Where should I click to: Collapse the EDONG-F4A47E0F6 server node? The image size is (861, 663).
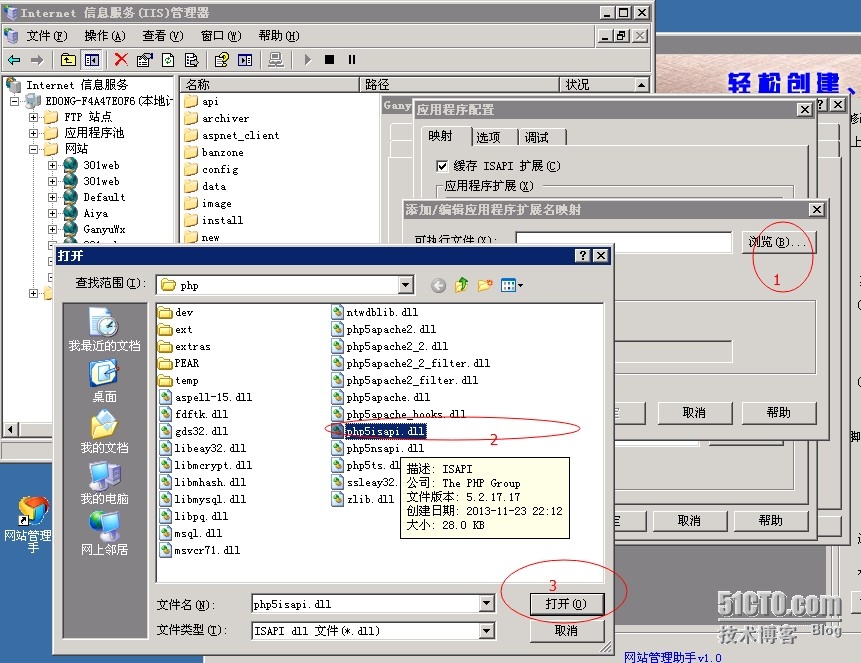click(14, 101)
